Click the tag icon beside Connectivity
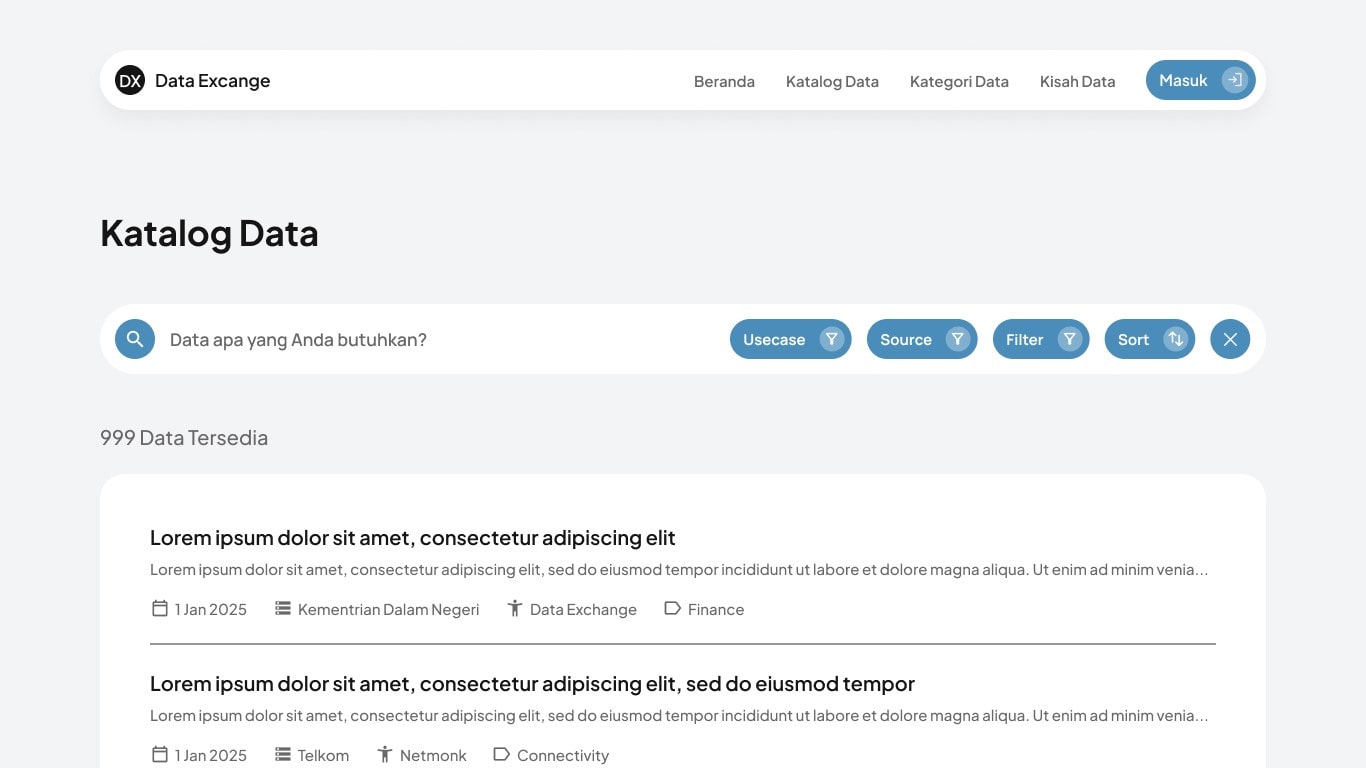The width and height of the screenshot is (1366, 768). tap(502, 754)
